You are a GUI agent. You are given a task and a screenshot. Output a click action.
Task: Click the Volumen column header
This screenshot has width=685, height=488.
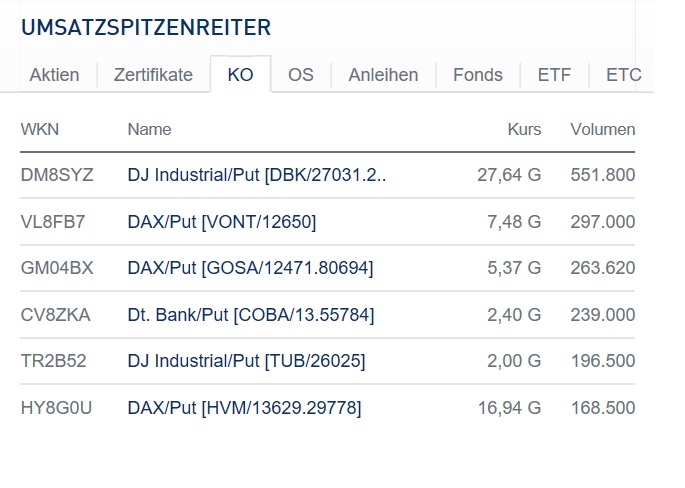click(602, 129)
